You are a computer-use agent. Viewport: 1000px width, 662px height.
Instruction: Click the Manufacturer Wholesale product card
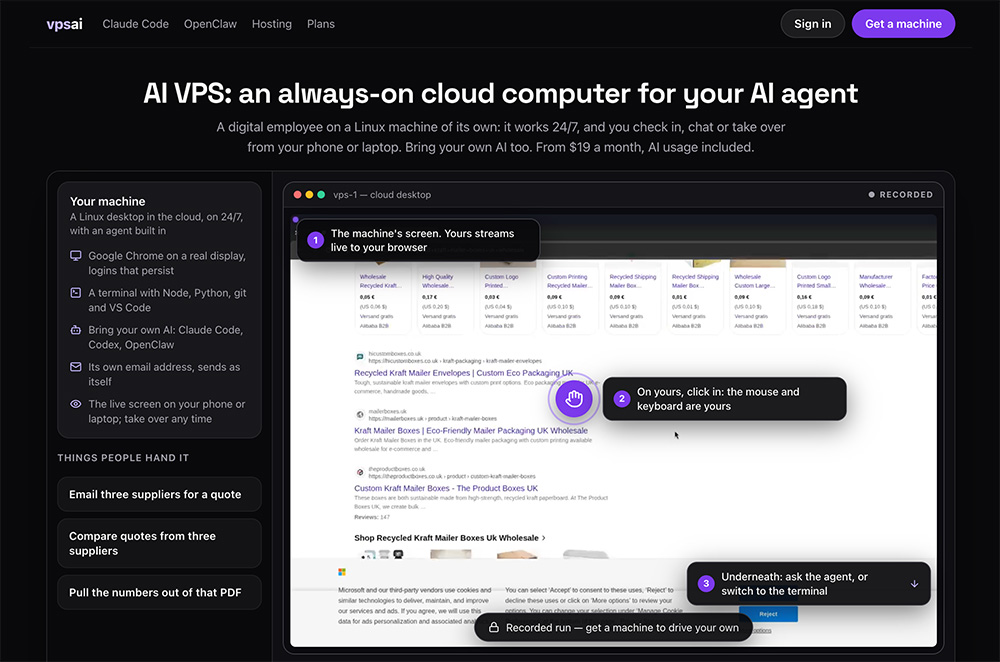(881, 297)
